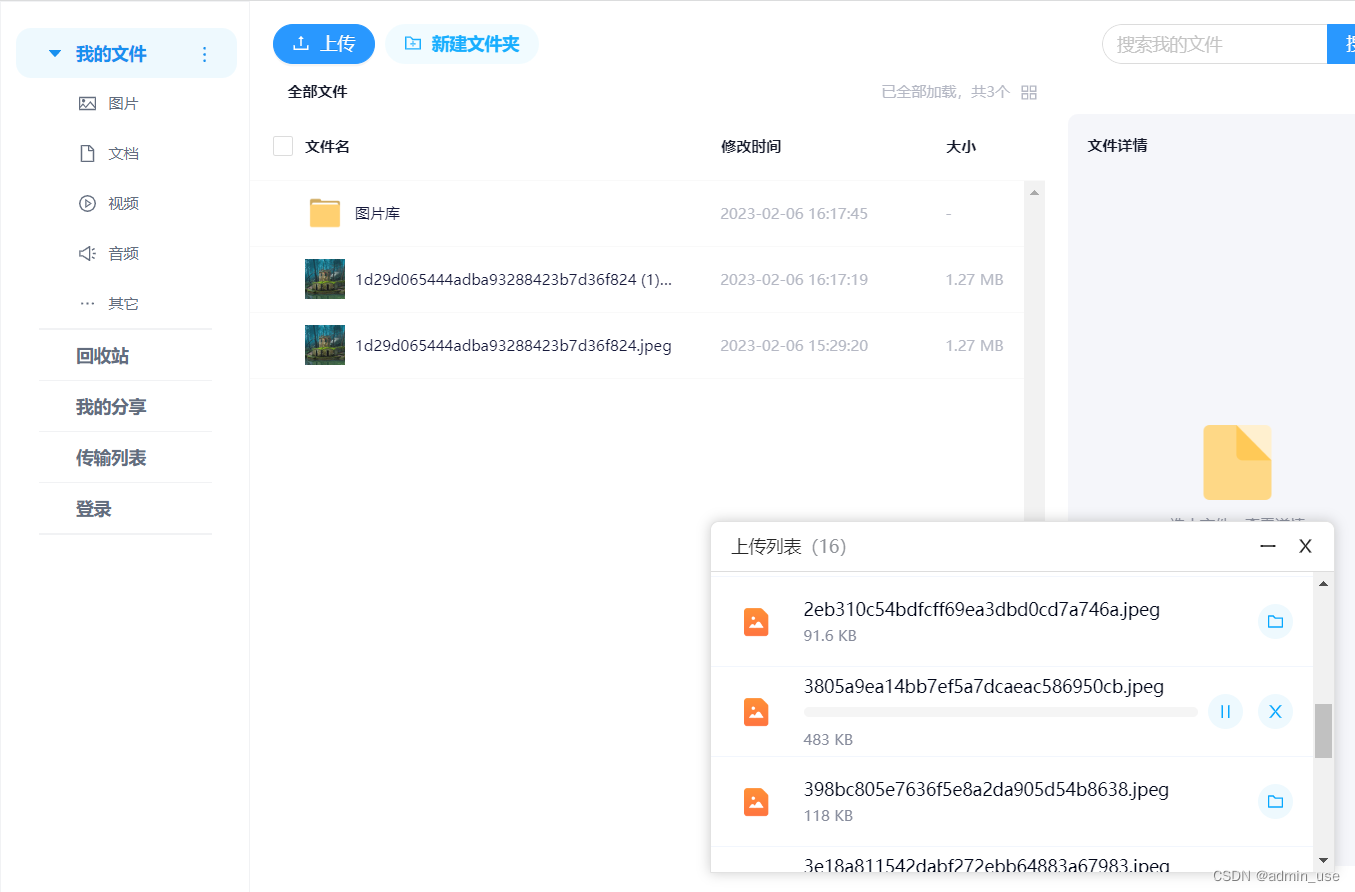Click image file icon for 398bc805e7636f5e8a2da905d54b8638.jpeg
This screenshot has width=1355, height=892.
coord(756,802)
